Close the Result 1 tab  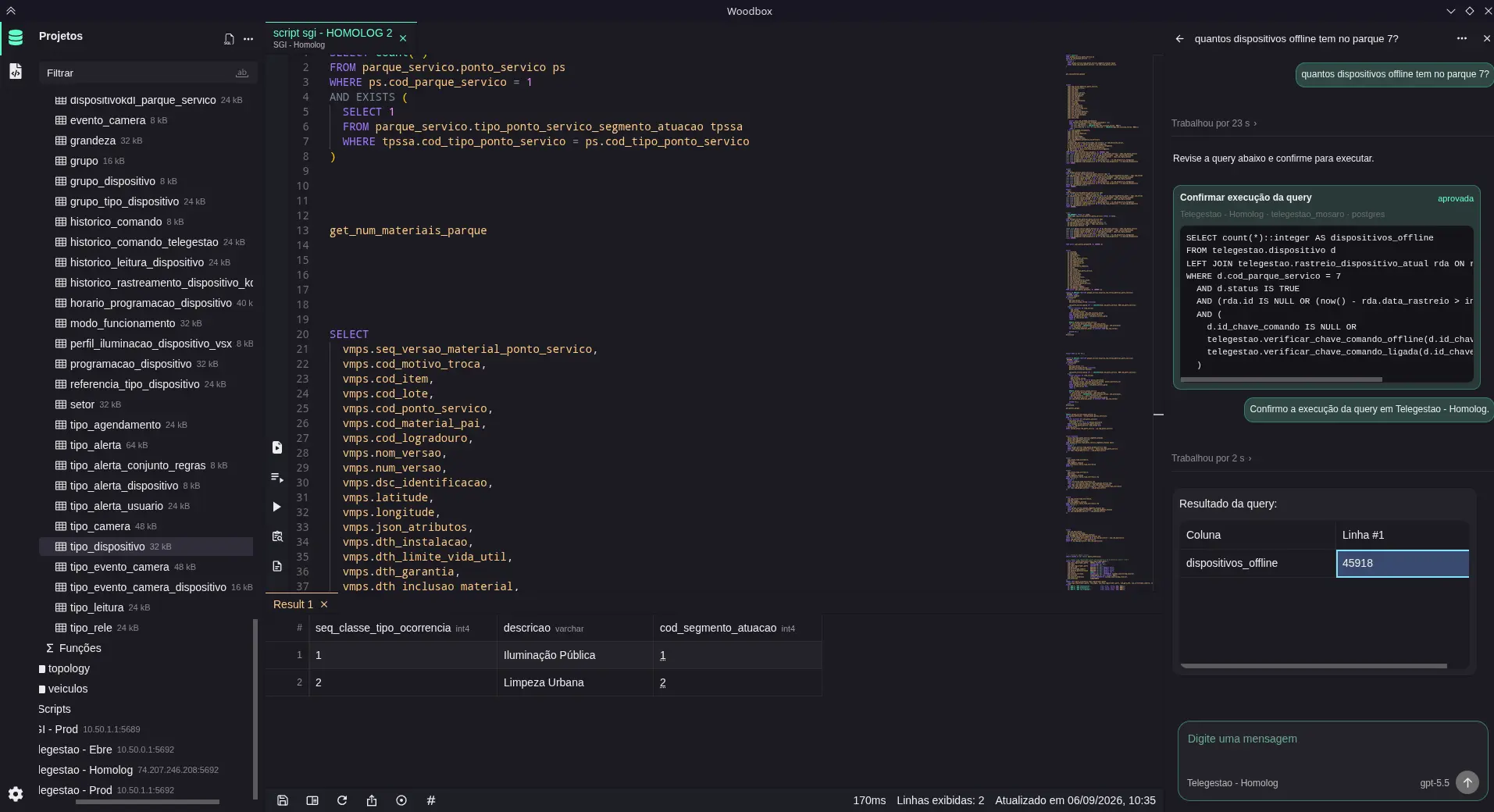click(x=324, y=604)
